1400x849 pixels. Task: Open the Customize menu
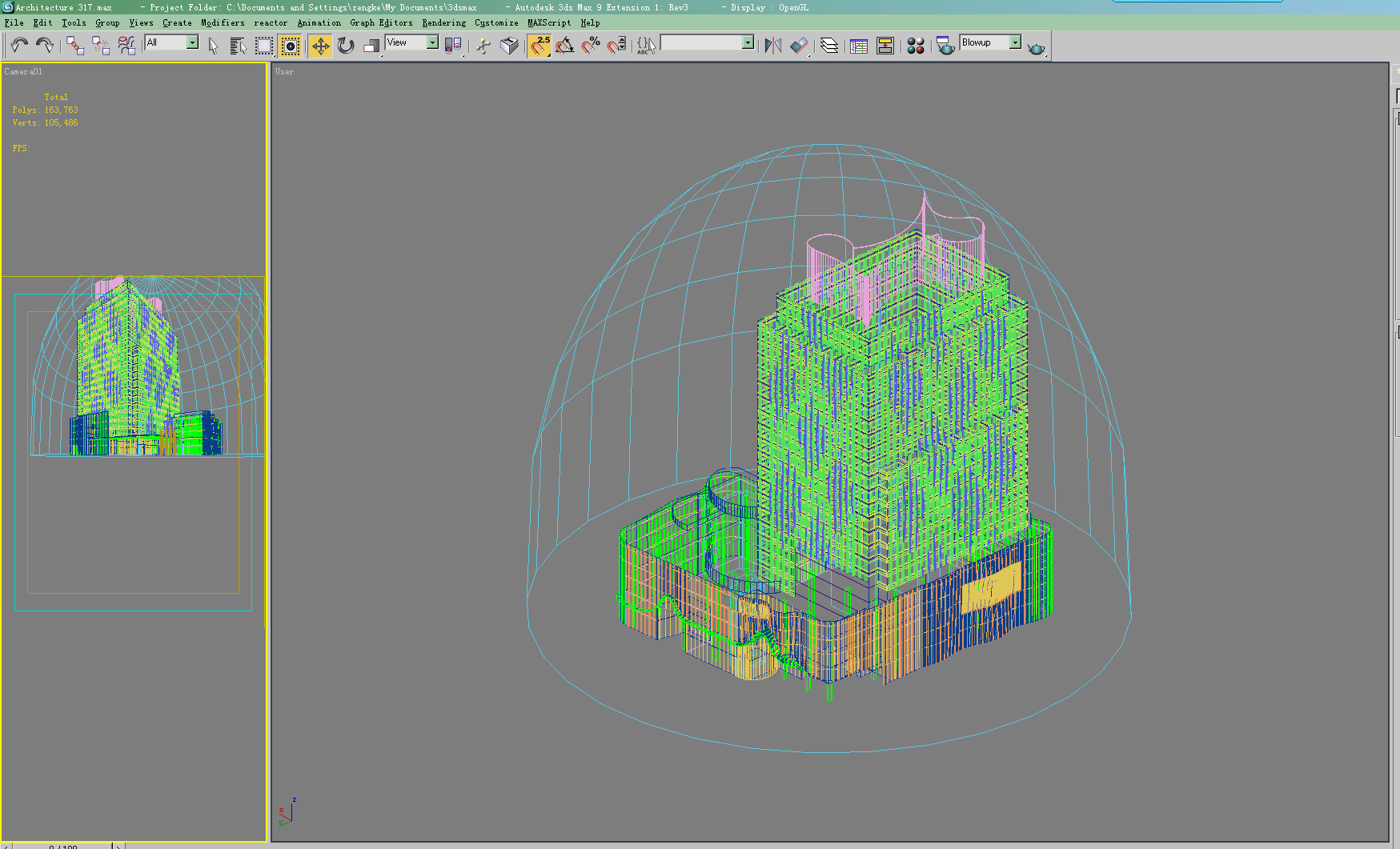(496, 23)
